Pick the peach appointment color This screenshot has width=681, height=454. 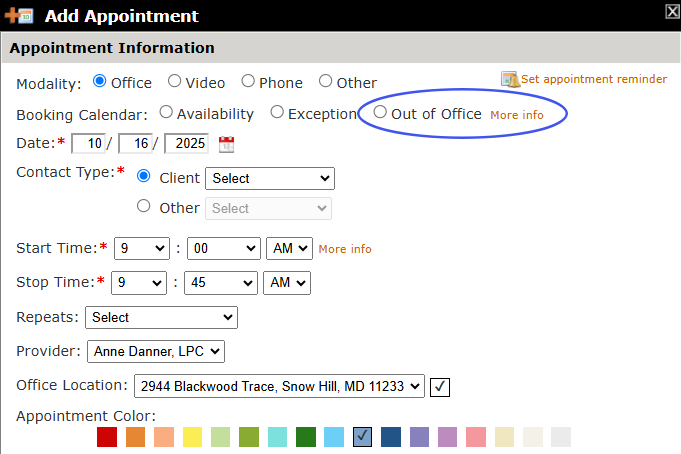pos(164,437)
